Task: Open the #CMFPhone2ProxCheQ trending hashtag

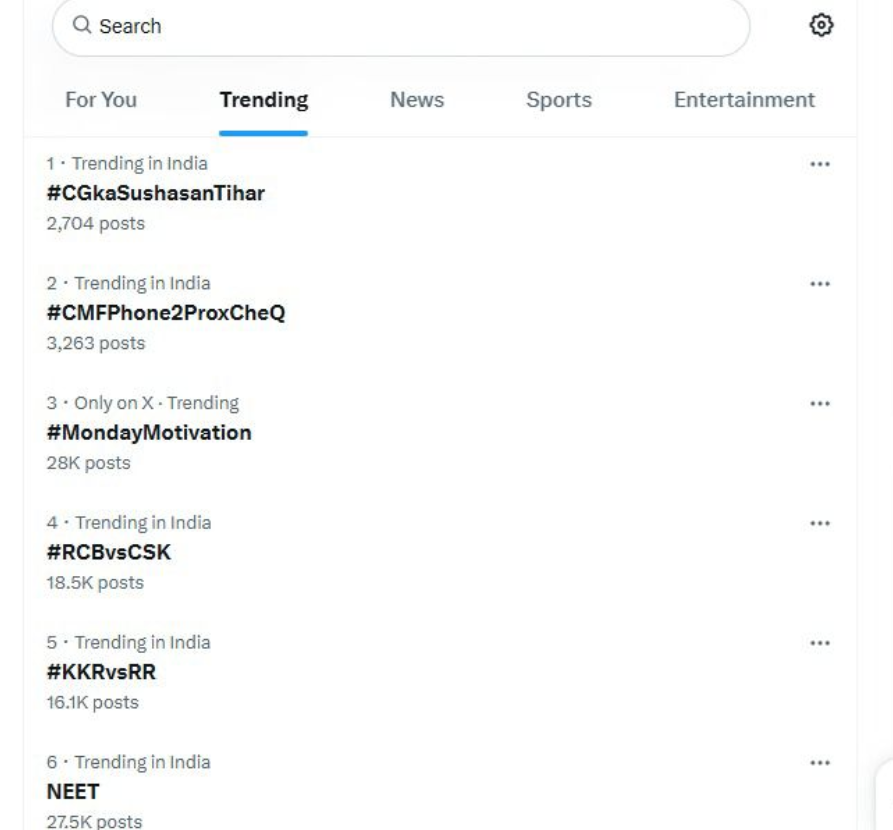Action: 166,313
